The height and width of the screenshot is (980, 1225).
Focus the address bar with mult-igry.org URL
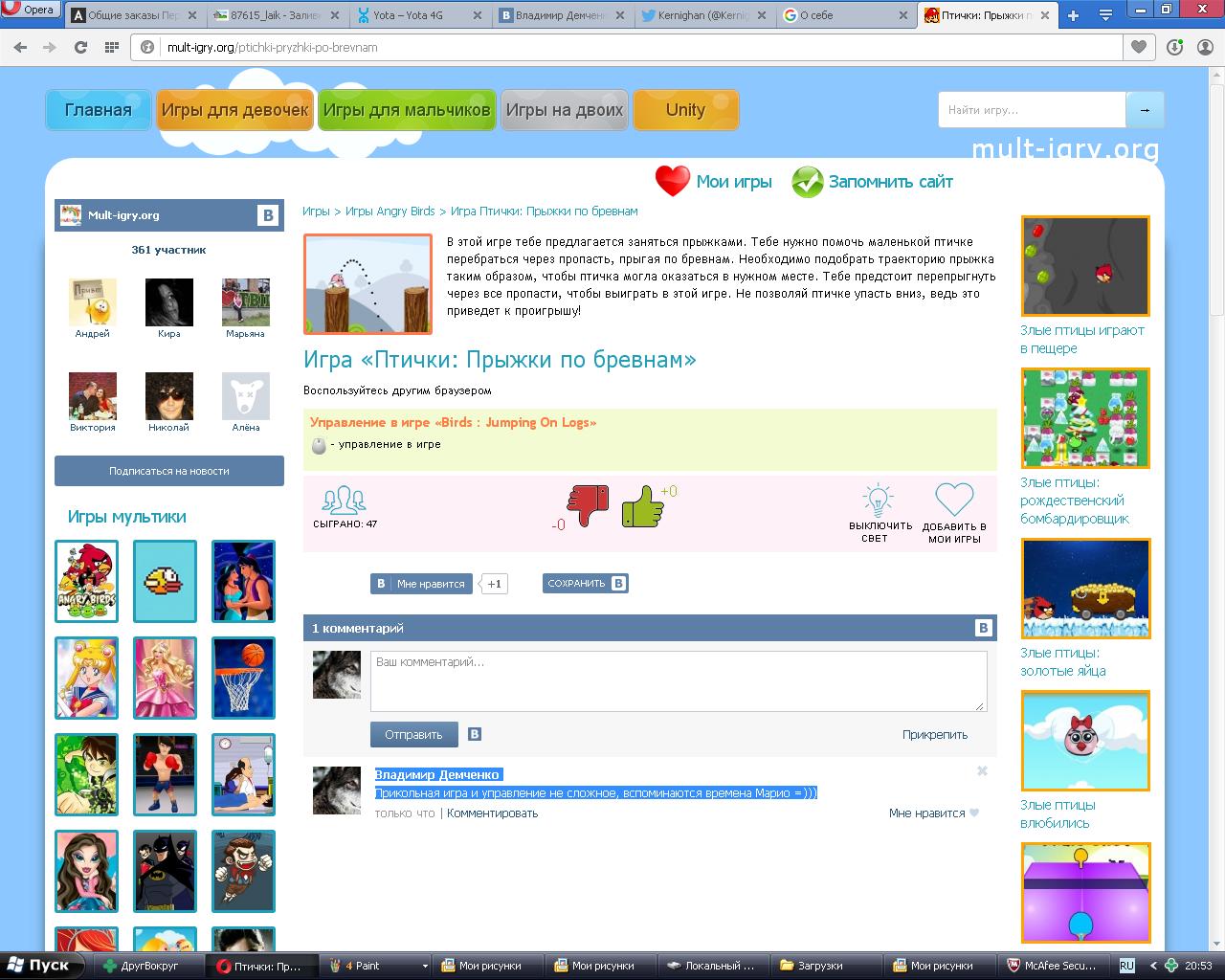(x=627, y=47)
